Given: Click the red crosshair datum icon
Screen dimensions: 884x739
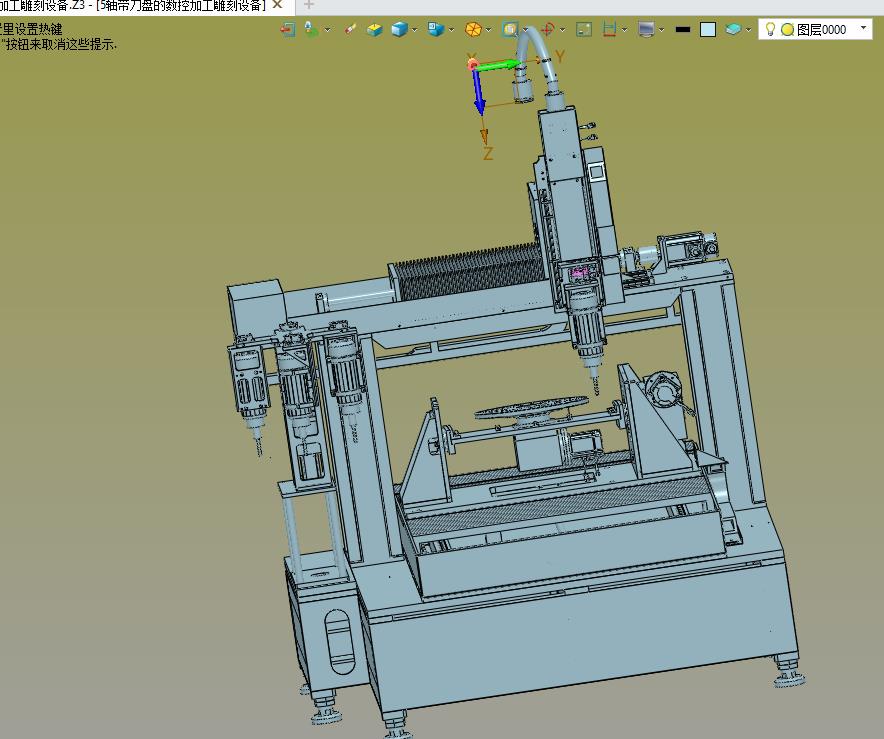Looking at the screenshot, I should click(547, 29).
